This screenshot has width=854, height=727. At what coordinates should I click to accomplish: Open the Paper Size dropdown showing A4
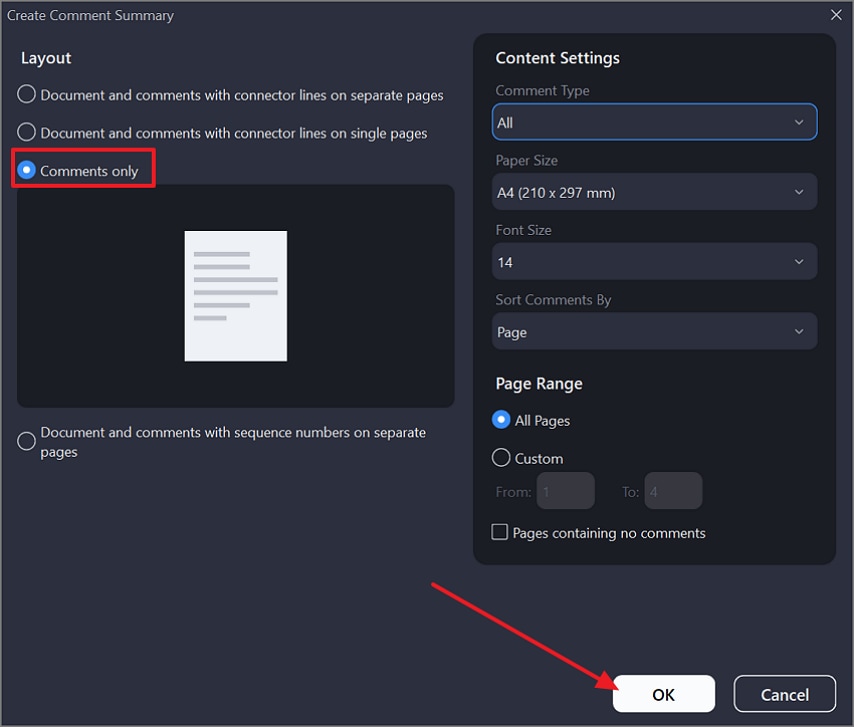pos(654,192)
